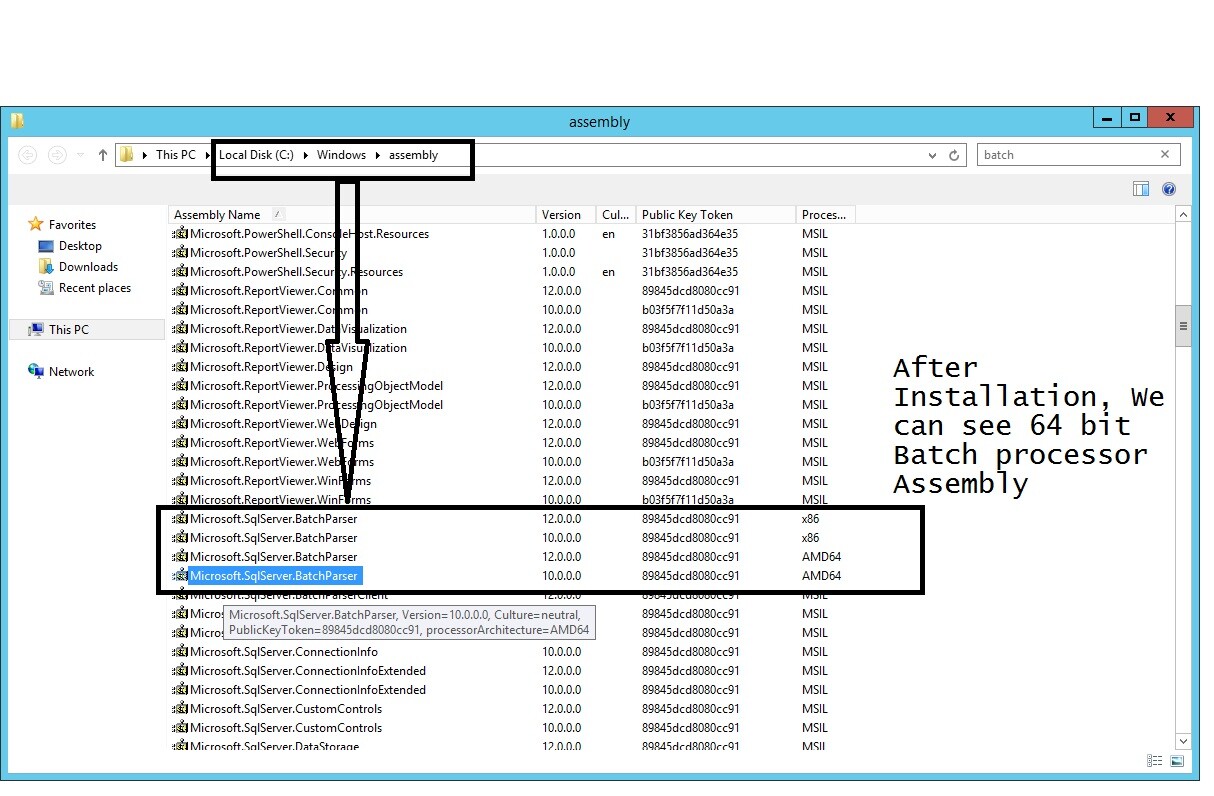Click the Network icon in sidebar

click(x=36, y=371)
